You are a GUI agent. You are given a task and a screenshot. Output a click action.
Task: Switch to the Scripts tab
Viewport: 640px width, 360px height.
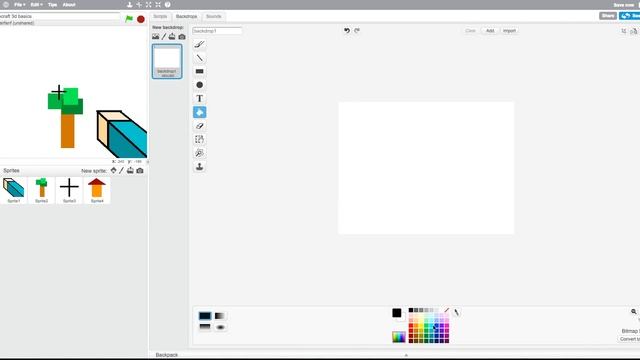click(x=160, y=16)
